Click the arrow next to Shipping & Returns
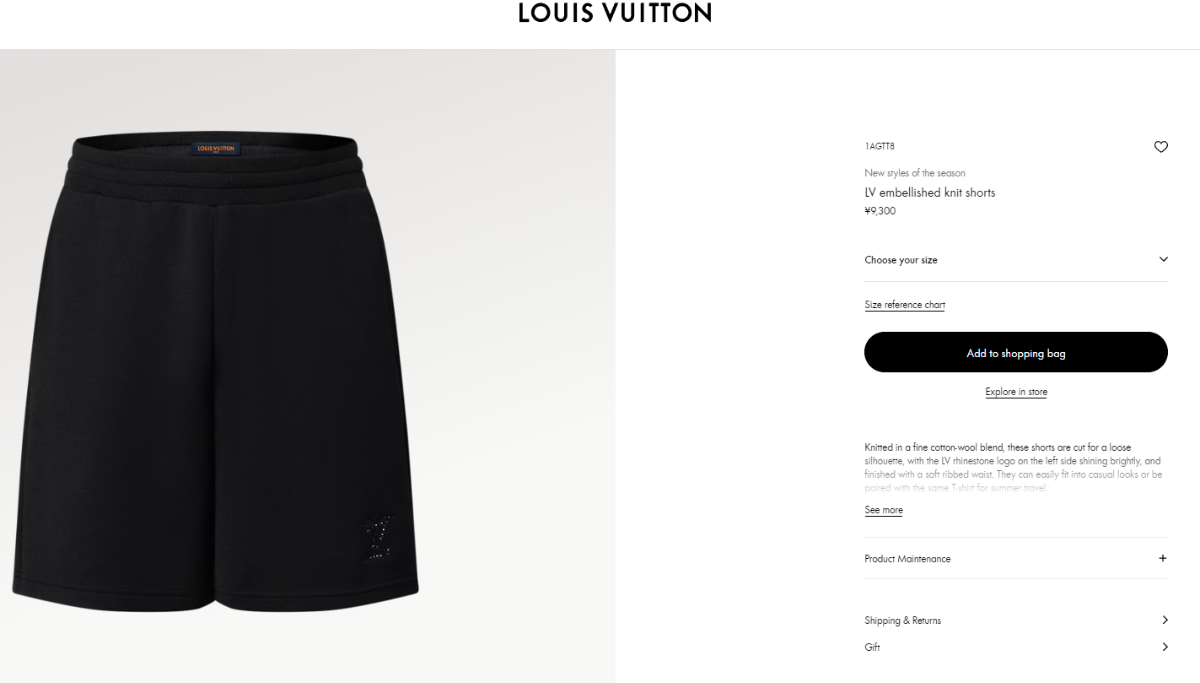Image resolution: width=1200 pixels, height=683 pixels. point(1165,620)
